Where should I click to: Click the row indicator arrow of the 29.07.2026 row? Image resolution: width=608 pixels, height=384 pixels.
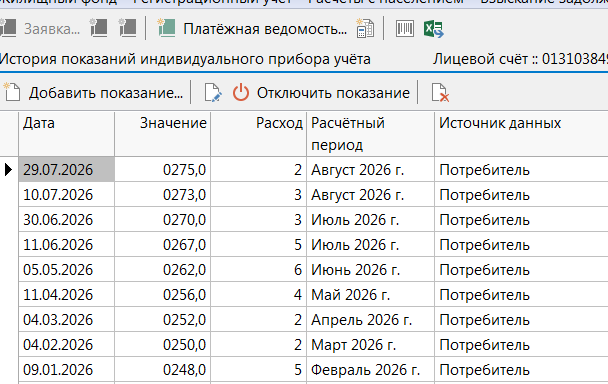[9, 170]
